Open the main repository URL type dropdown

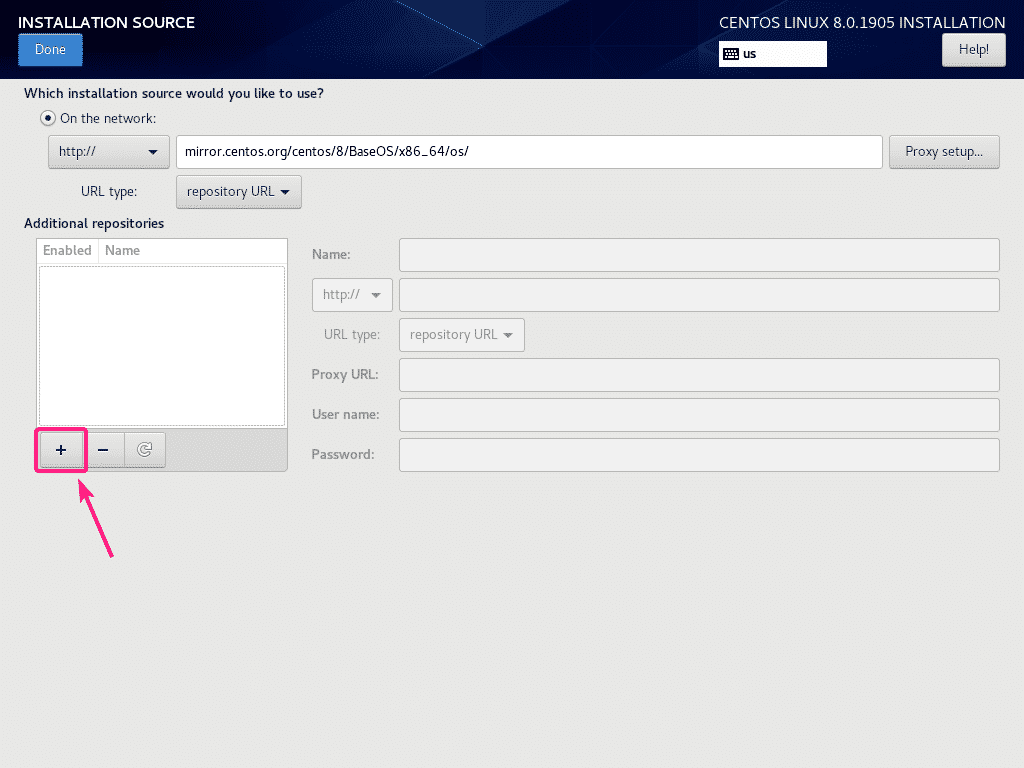[x=238, y=191]
